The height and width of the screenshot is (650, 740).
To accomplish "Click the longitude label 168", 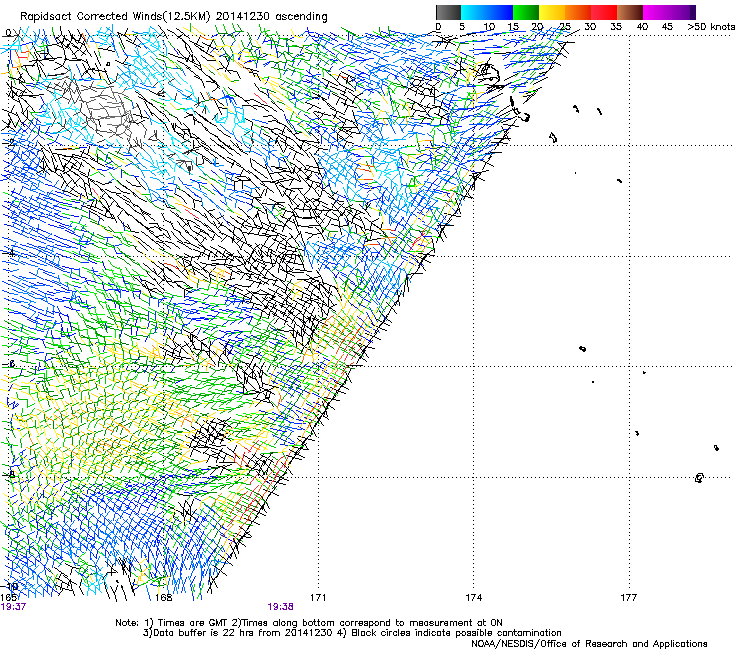I will coord(163,597).
